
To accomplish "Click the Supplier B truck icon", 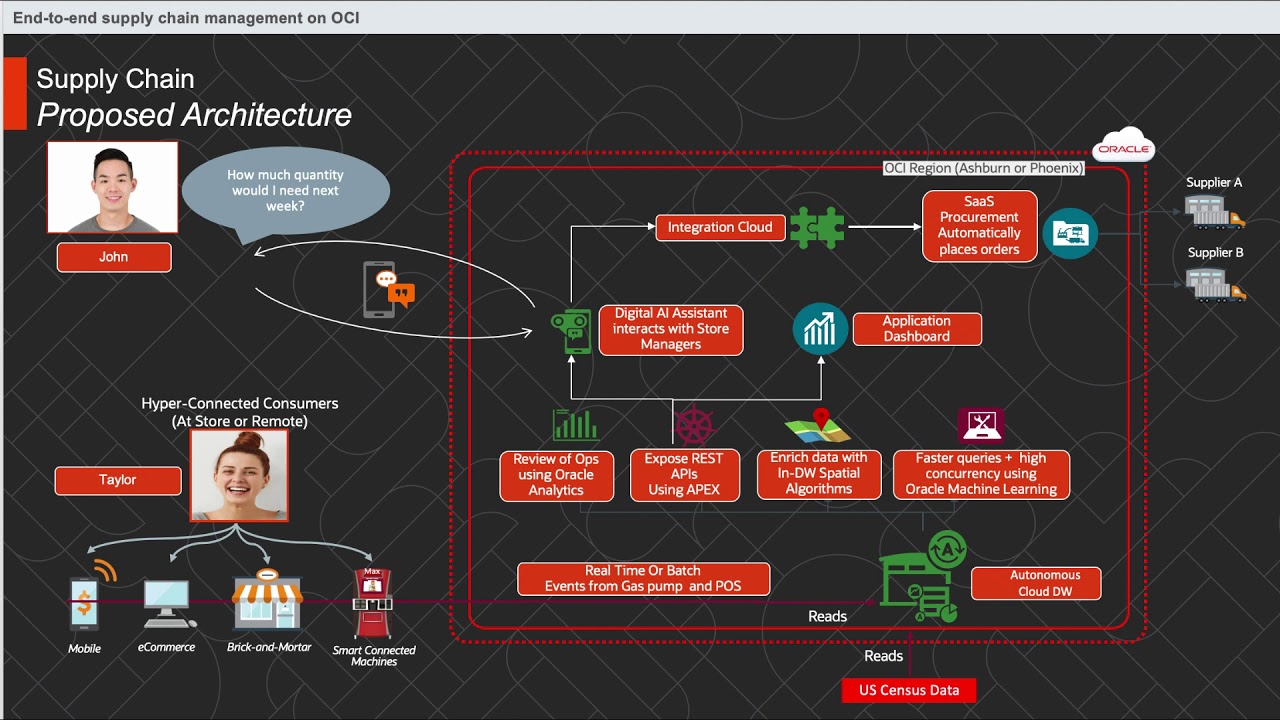I will pos(1215,285).
